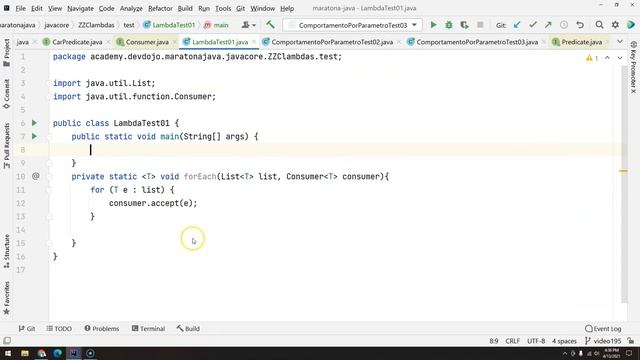
Task: Click the warning indicator in editor corner
Action: pos(592,58)
